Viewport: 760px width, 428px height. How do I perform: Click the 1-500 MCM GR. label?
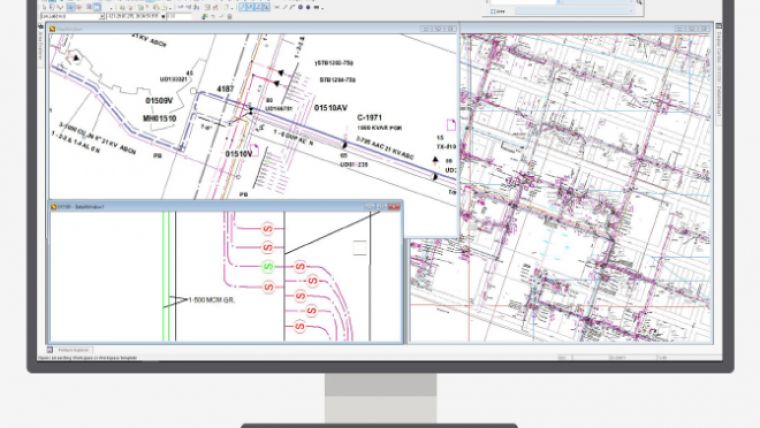tap(211, 300)
